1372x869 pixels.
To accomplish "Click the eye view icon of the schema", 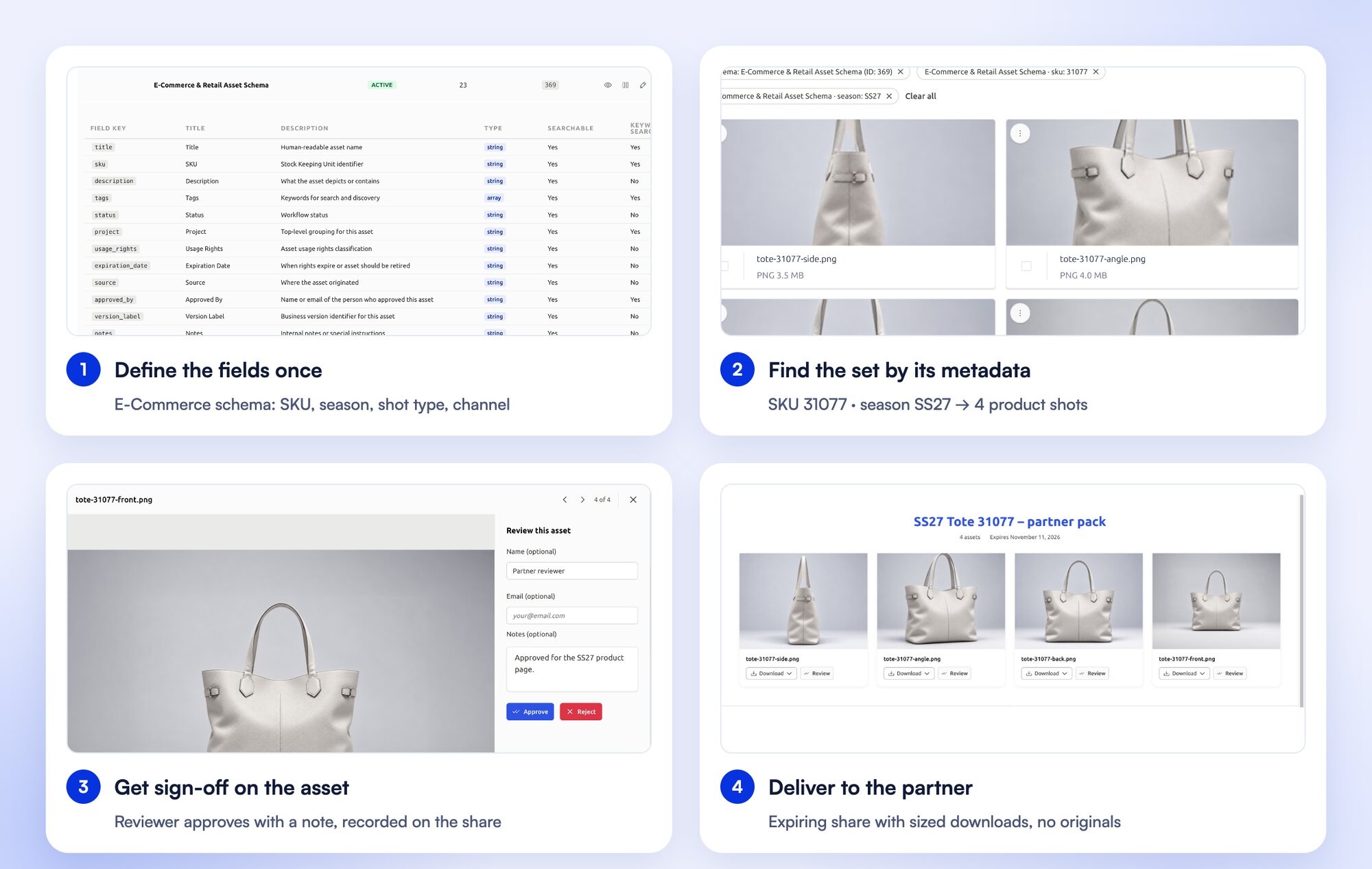I will click(608, 85).
